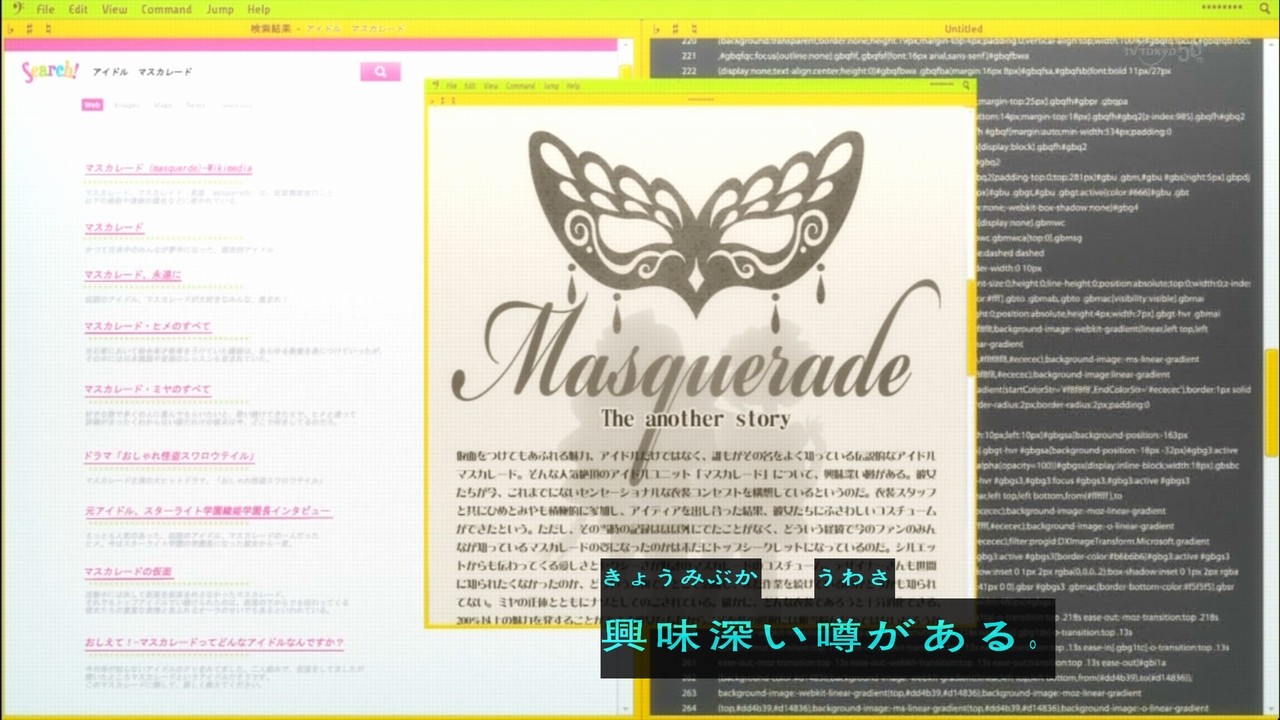This screenshot has width=1280, height=720.
Task: Open the ドラマ「おしゃれ怪盗スワロウテイル」 result
Action: [170, 456]
